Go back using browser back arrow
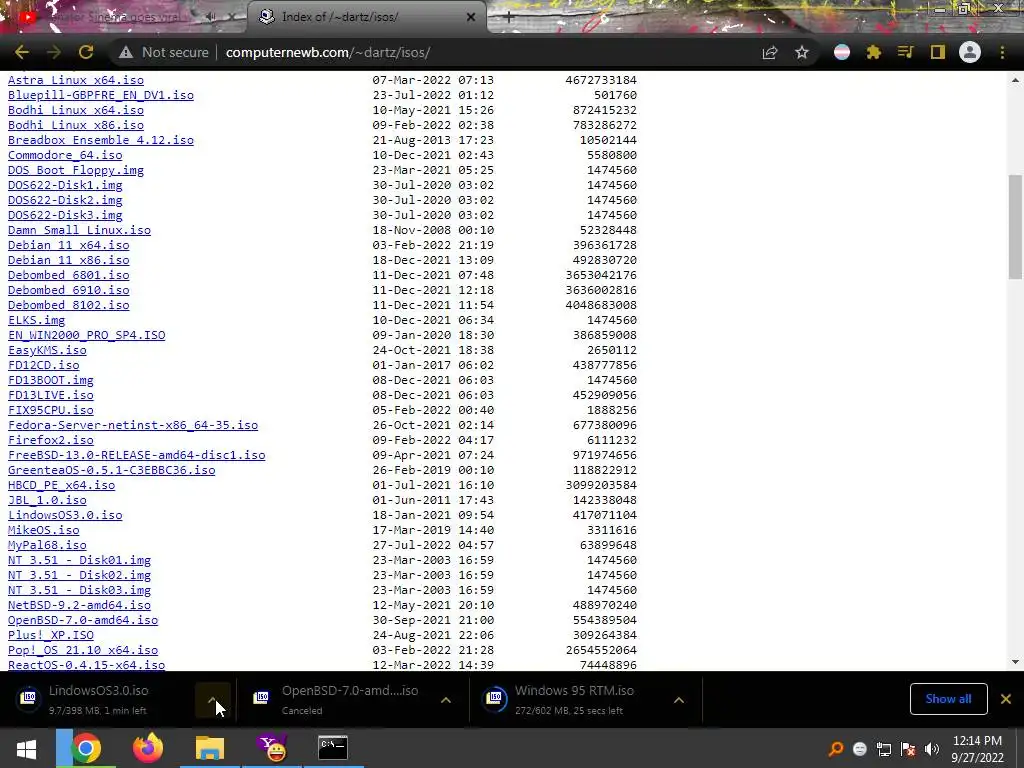This screenshot has height=768, width=1024. tap(21, 52)
